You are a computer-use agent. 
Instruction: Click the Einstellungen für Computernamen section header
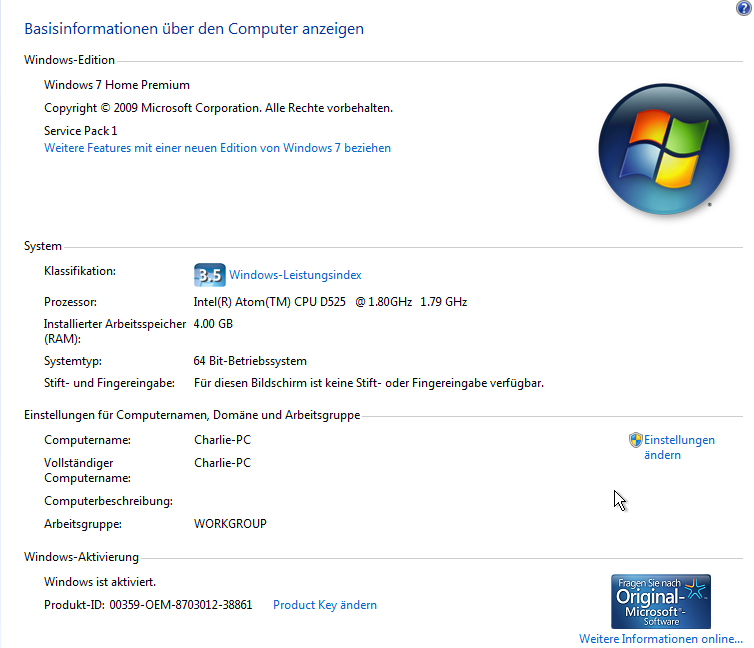(x=192, y=415)
